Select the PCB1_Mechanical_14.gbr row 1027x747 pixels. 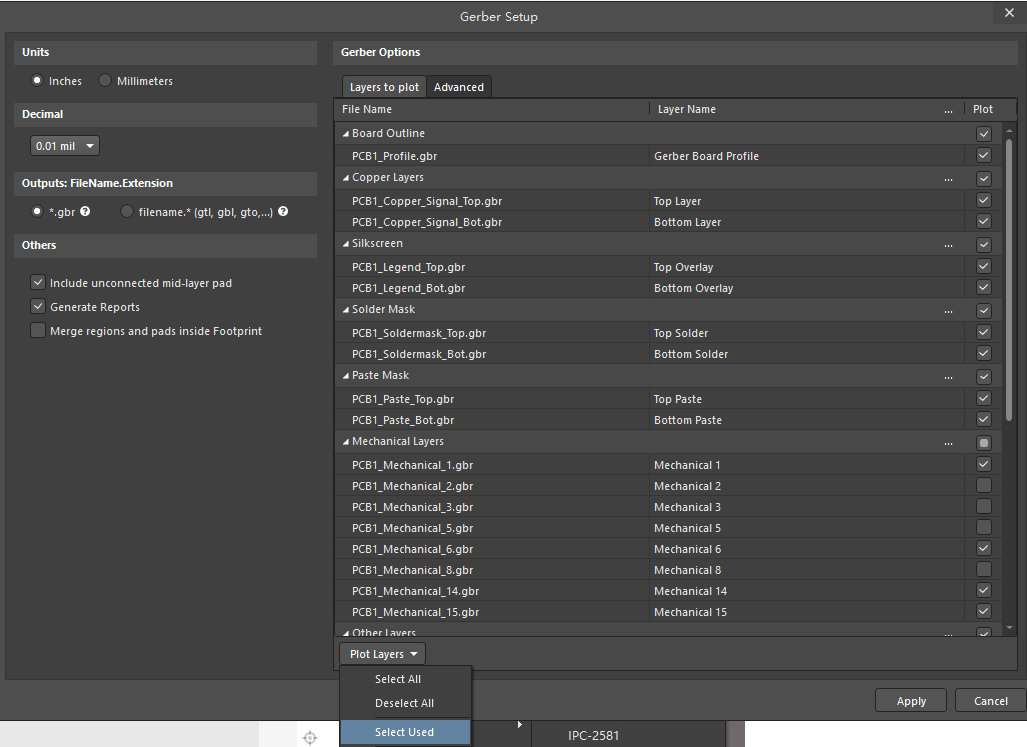coord(668,591)
